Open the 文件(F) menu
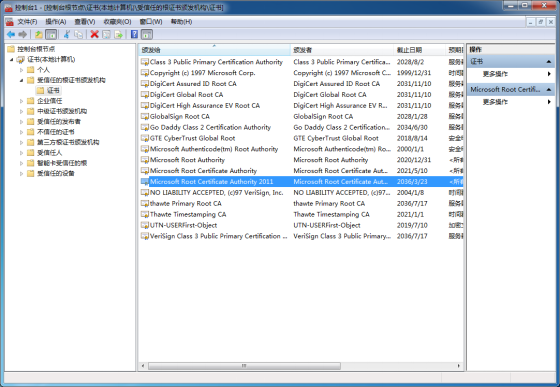The width and height of the screenshot is (560, 387). point(28,22)
